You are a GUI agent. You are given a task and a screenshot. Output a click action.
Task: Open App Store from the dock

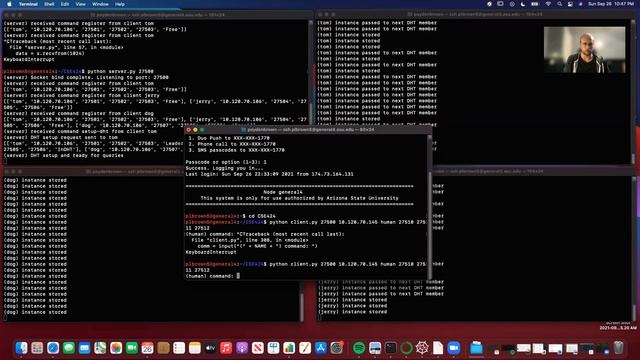(320, 348)
